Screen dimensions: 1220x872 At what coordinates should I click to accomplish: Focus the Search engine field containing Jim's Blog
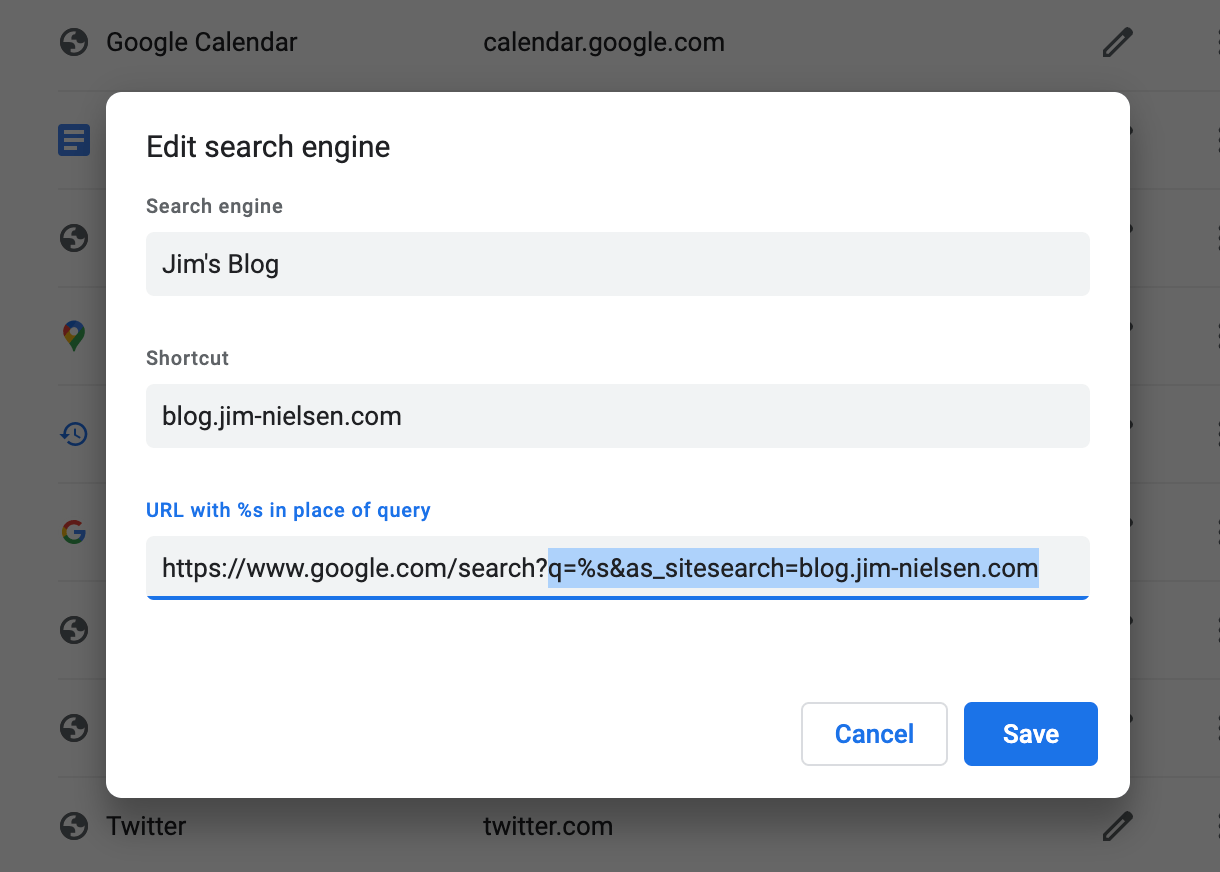[618, 264]
